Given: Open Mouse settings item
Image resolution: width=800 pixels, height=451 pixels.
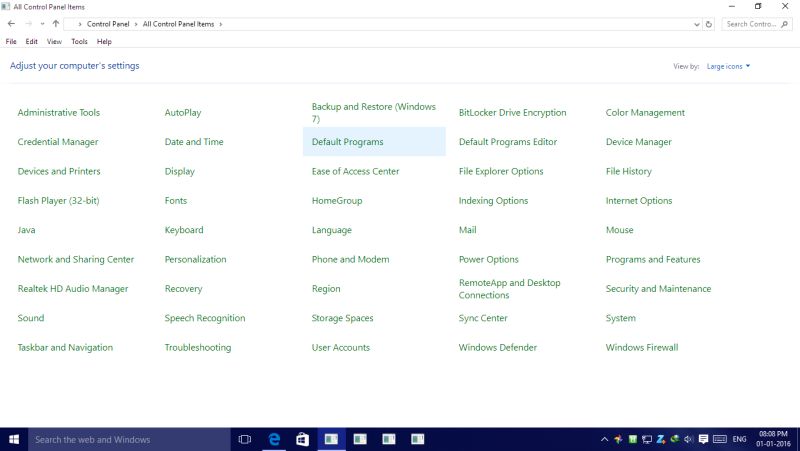Looking at the screenshot, I should pyautogui.click(x=619, y=230).
